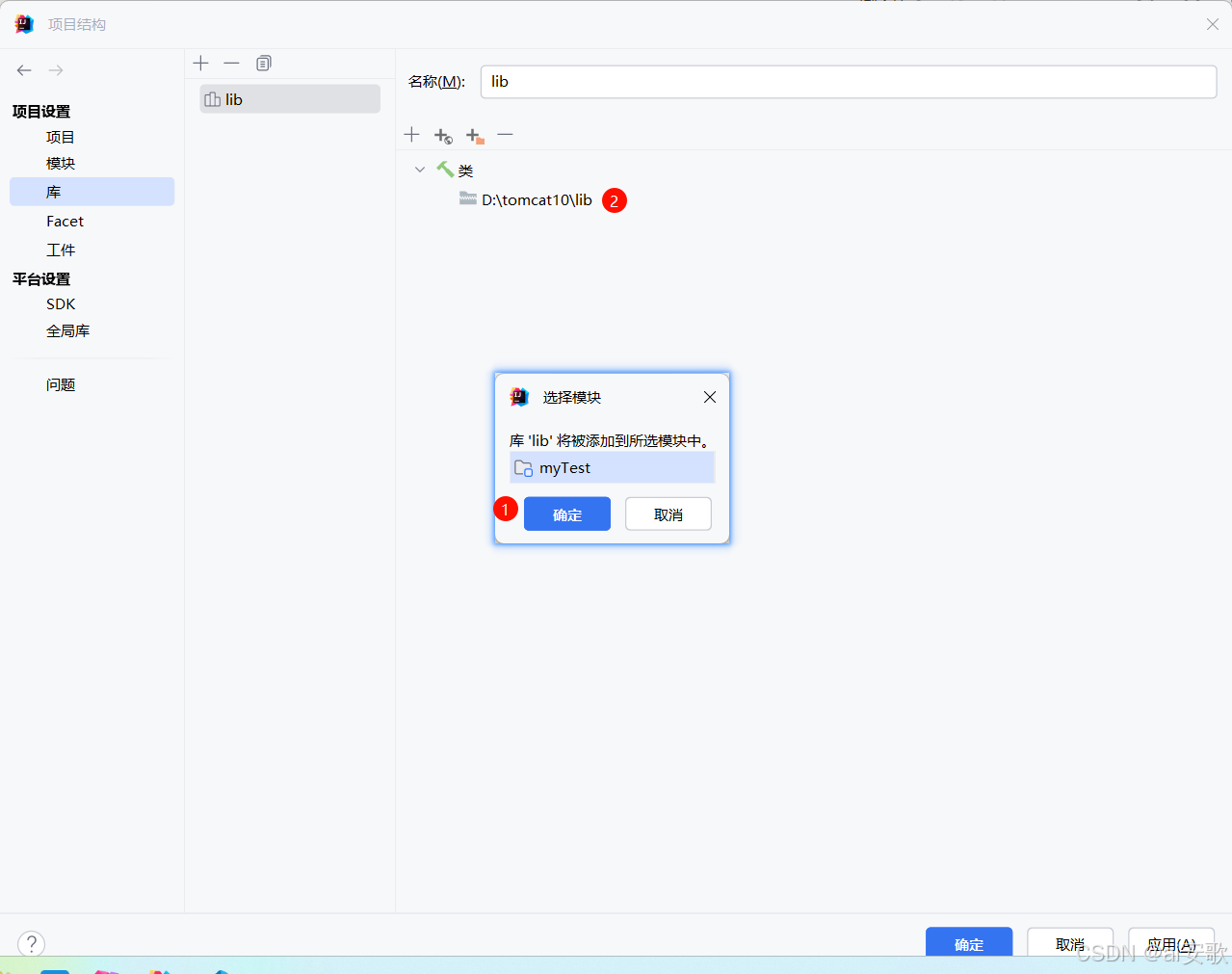Add excluded root icon
Viewport: 1232px width, 974px height.
tap(475, 136)
